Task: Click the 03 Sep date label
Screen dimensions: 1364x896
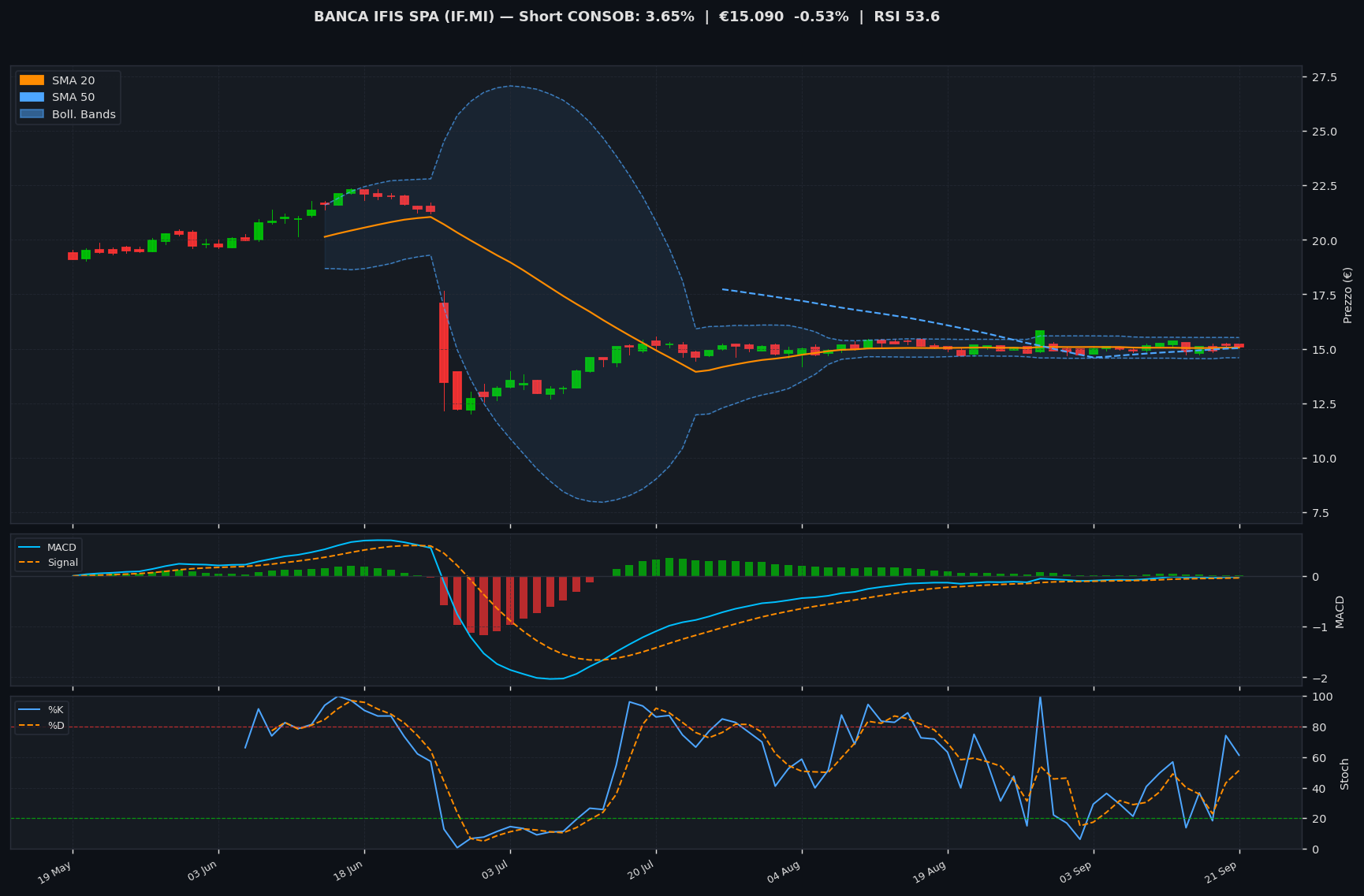Action: (x=1075, y=872)
